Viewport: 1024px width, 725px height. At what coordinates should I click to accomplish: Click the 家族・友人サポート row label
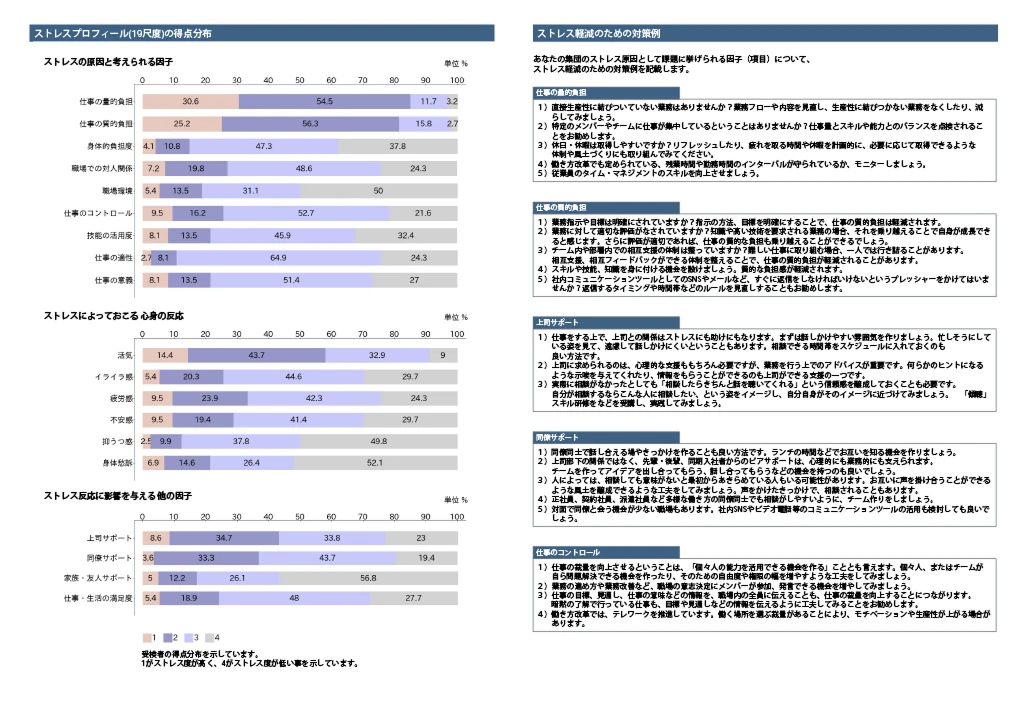click(98, 579)
